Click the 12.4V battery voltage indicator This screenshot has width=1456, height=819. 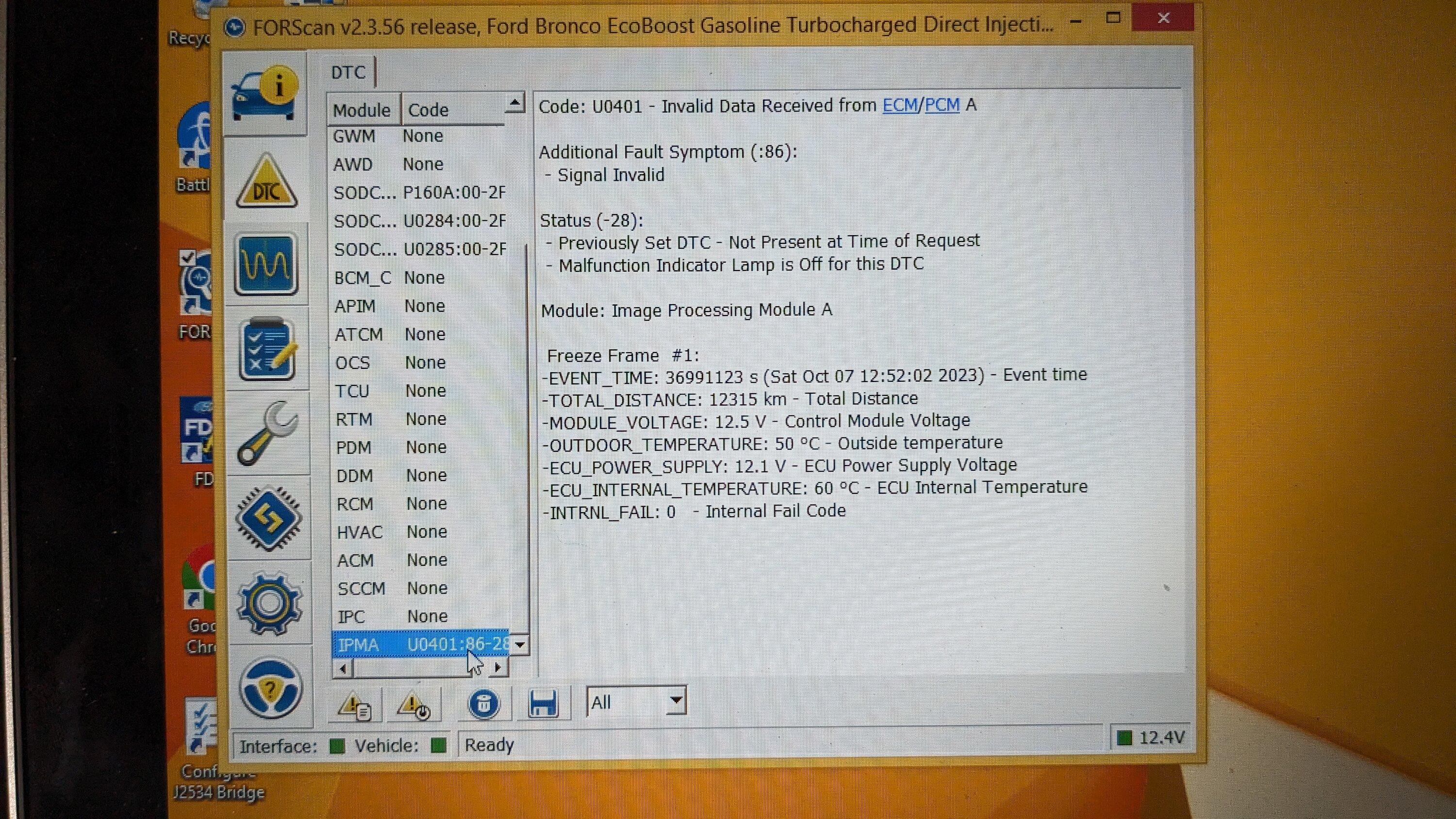[1151, 737]
